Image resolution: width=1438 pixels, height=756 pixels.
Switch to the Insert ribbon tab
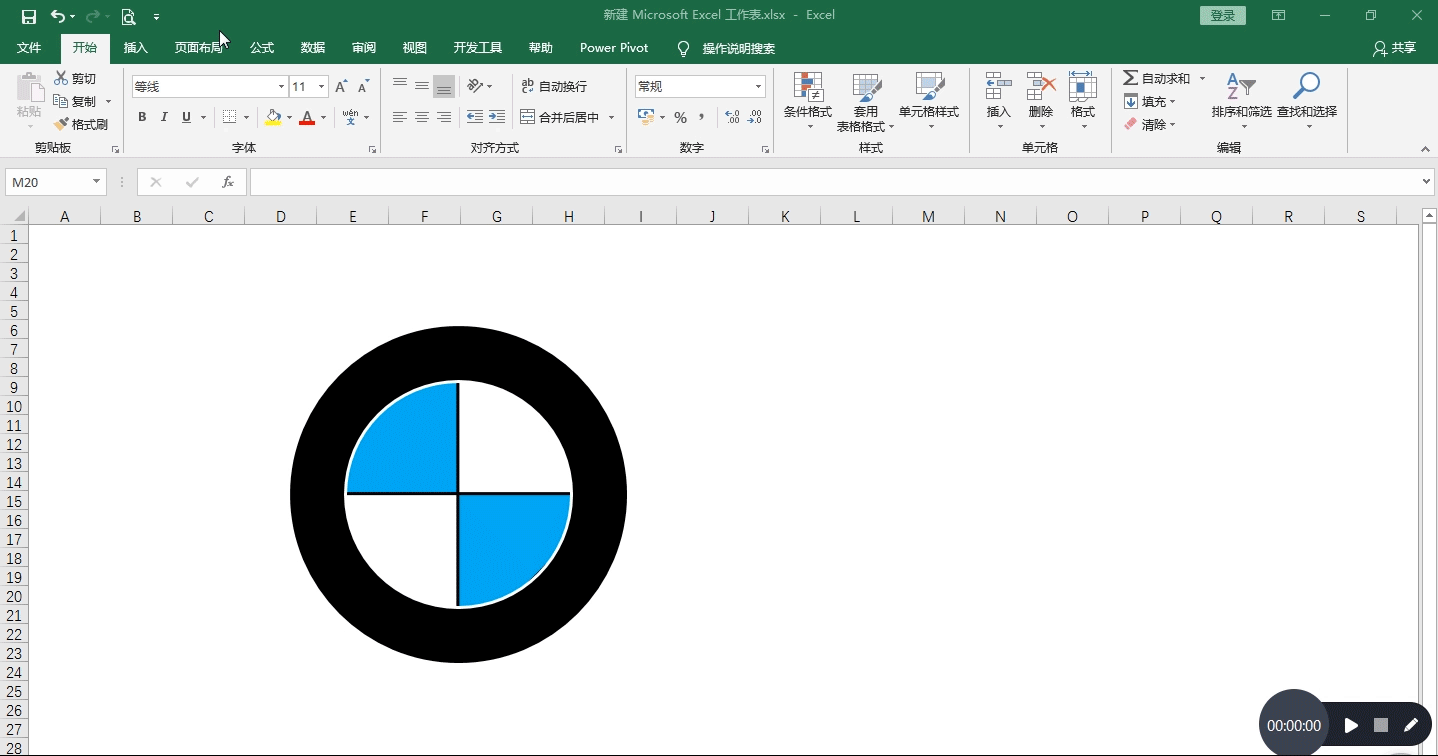[135, 48]
